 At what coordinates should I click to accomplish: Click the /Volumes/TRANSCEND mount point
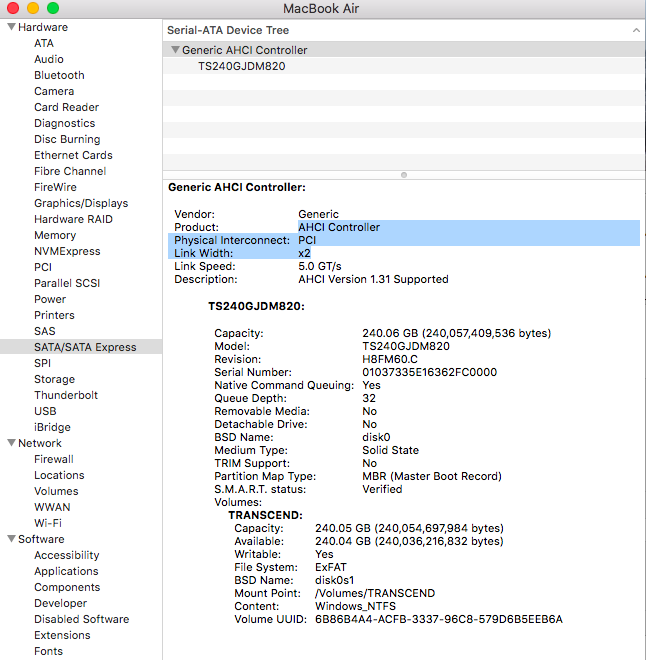(x=375, y=593)
